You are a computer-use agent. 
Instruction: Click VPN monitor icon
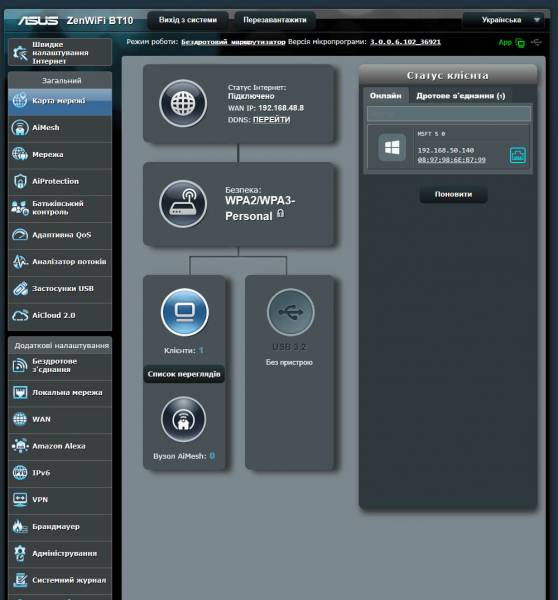click(20, 500)
